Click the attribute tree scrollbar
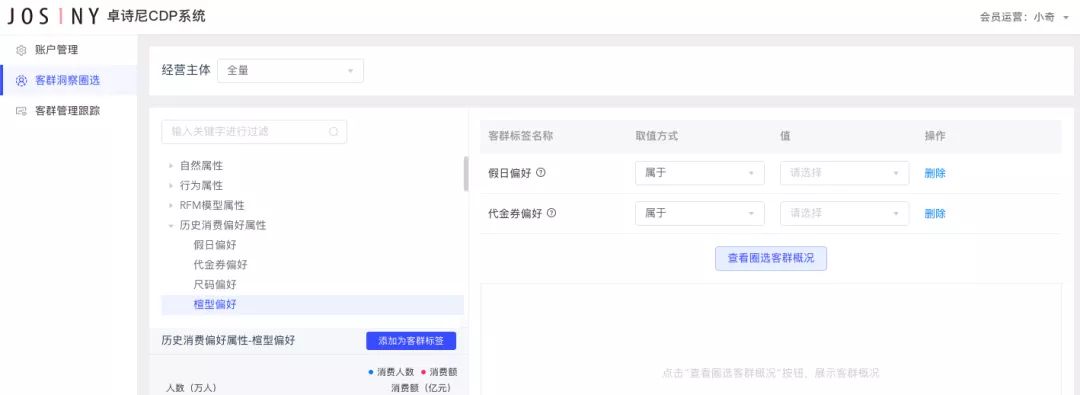1080x395 pixels. pos(466,174)
